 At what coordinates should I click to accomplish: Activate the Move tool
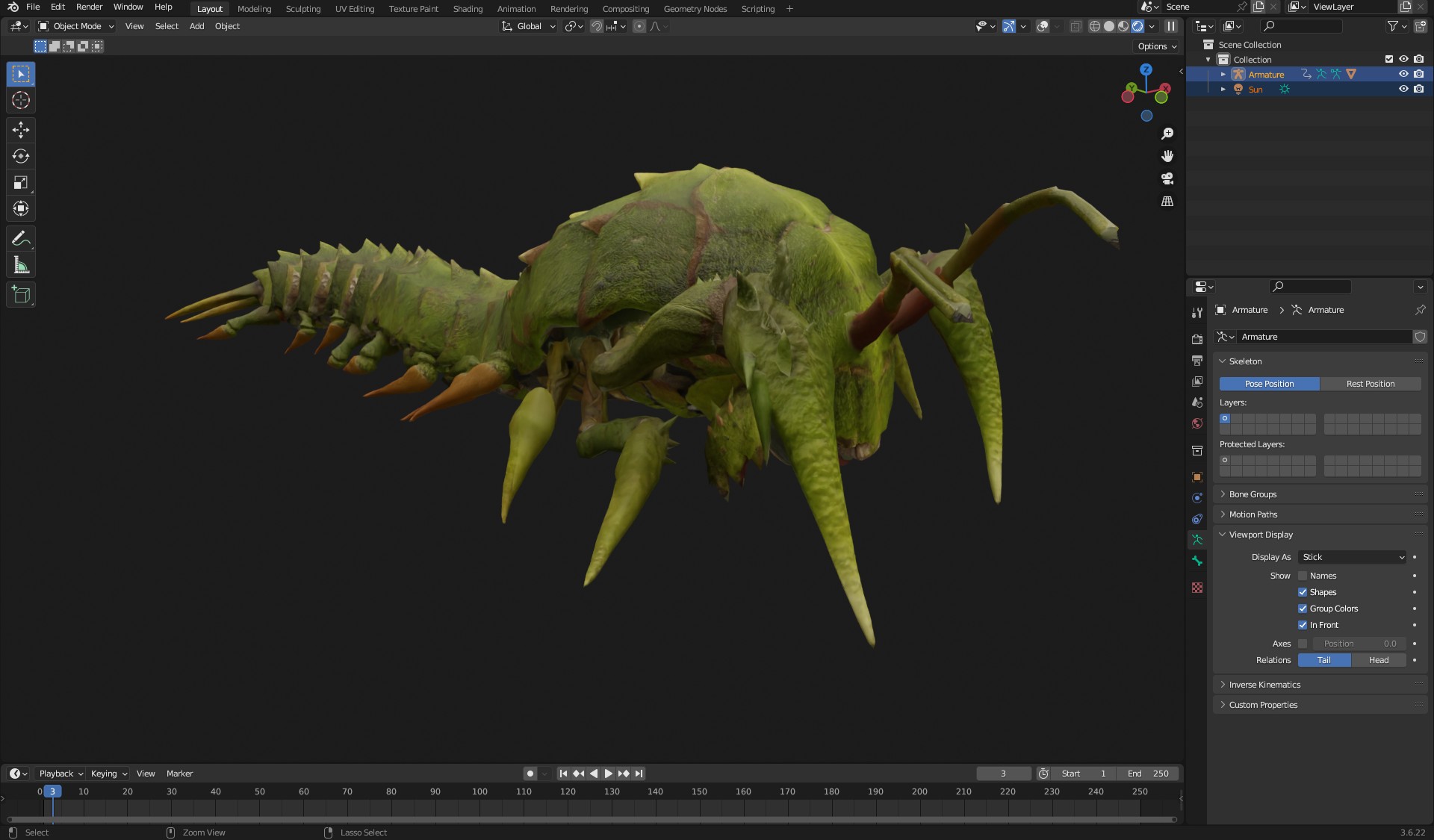pyautogui.click(x=21, y=130)
